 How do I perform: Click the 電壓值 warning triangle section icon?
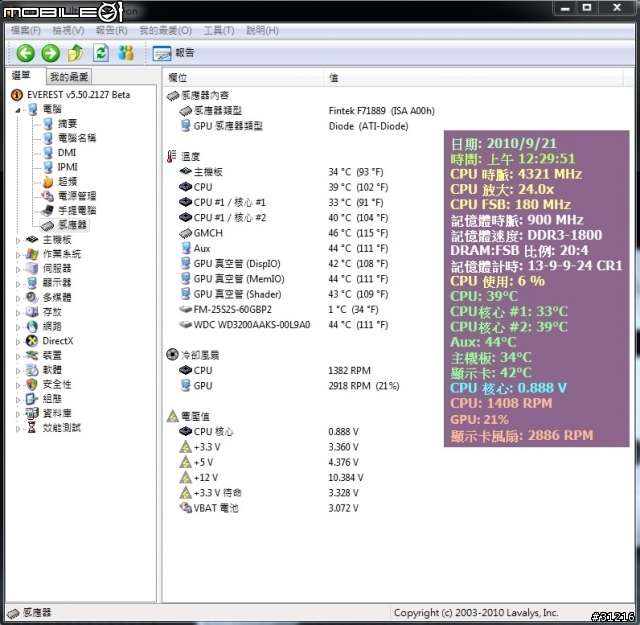pos(173,416)
